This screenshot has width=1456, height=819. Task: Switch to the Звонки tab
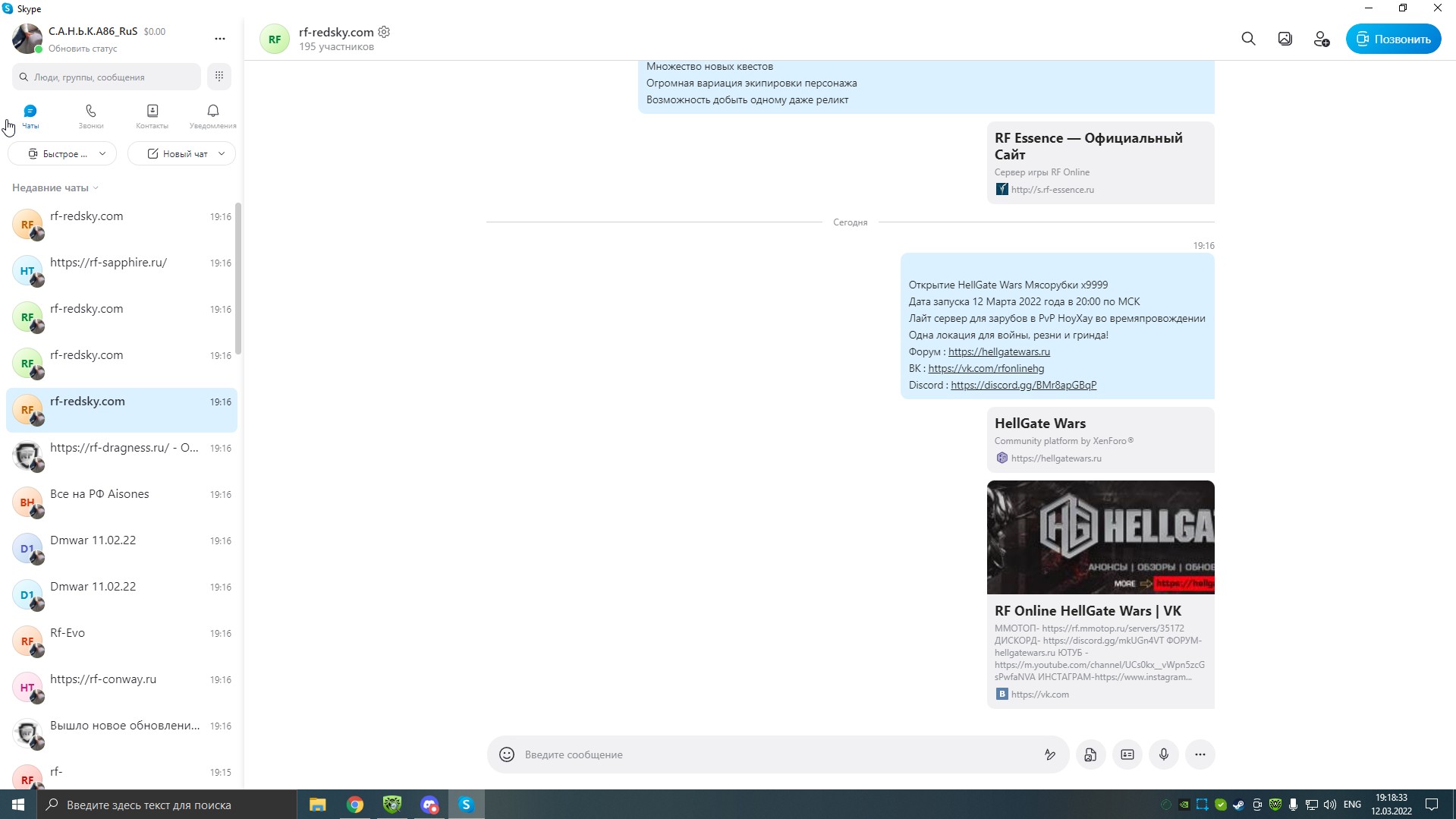pos(91,116)
